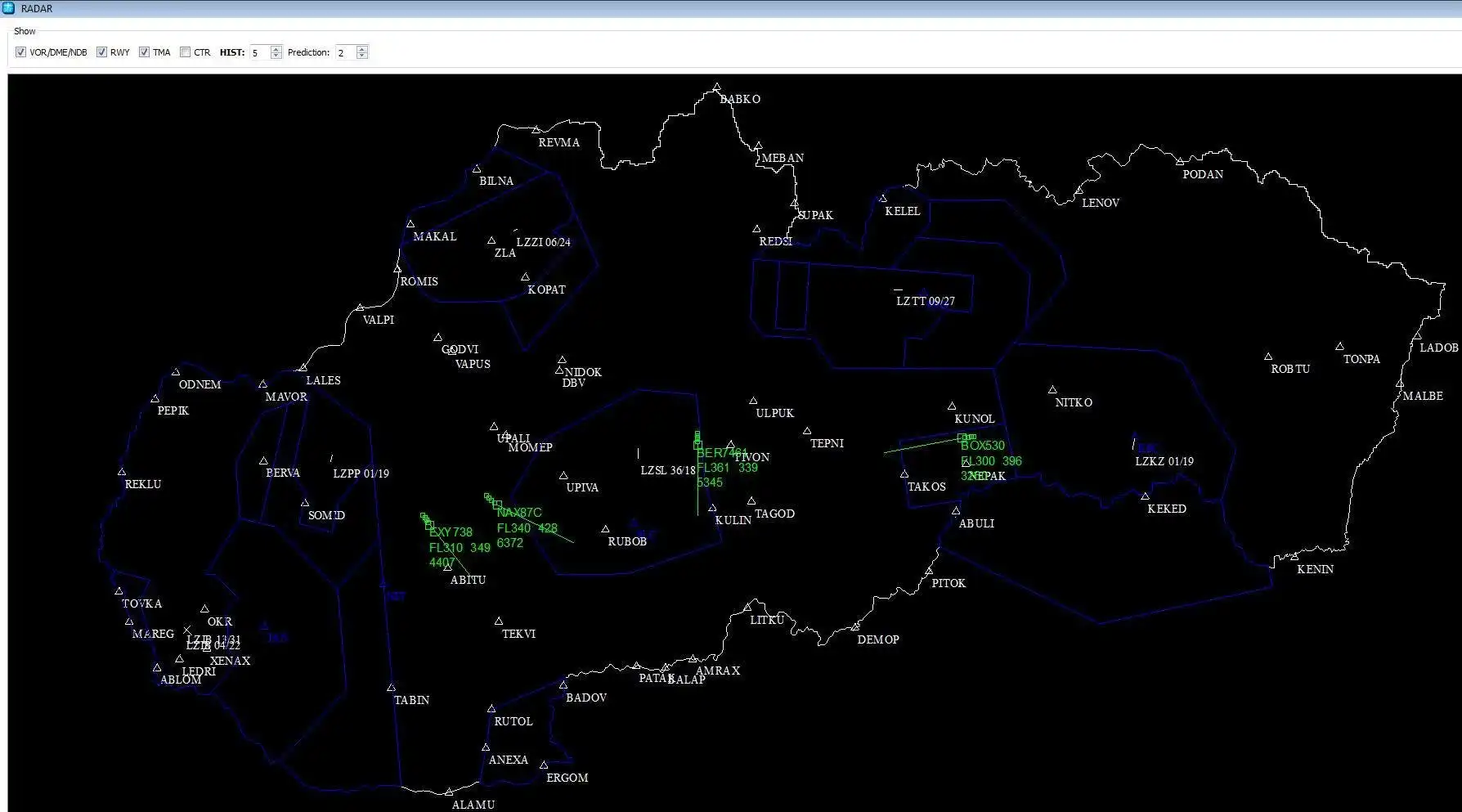
Task: Select the REKLU waypoint triangle
Action: pos(122,472)
